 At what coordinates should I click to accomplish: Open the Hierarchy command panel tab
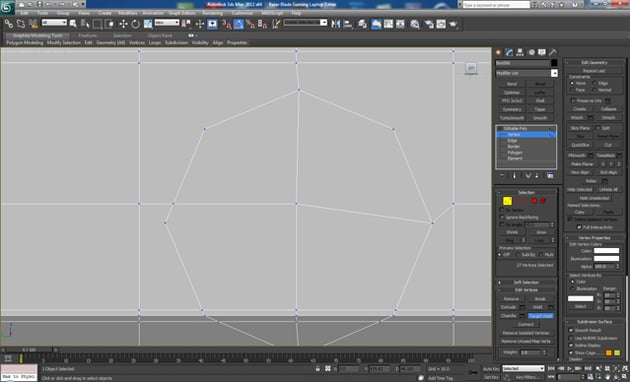[520, 52]
